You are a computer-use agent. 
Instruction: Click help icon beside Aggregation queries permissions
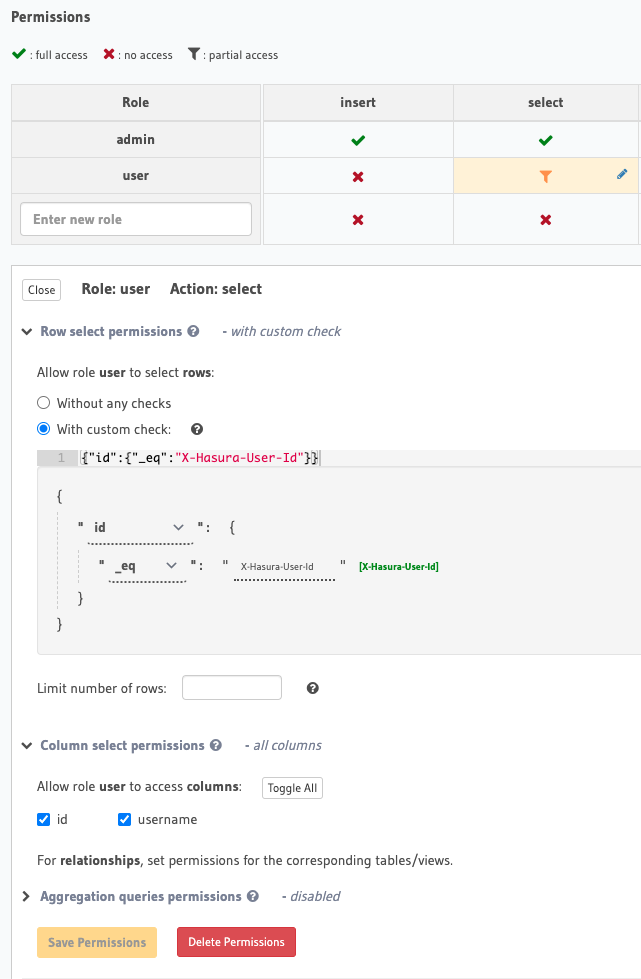(253, 896)
